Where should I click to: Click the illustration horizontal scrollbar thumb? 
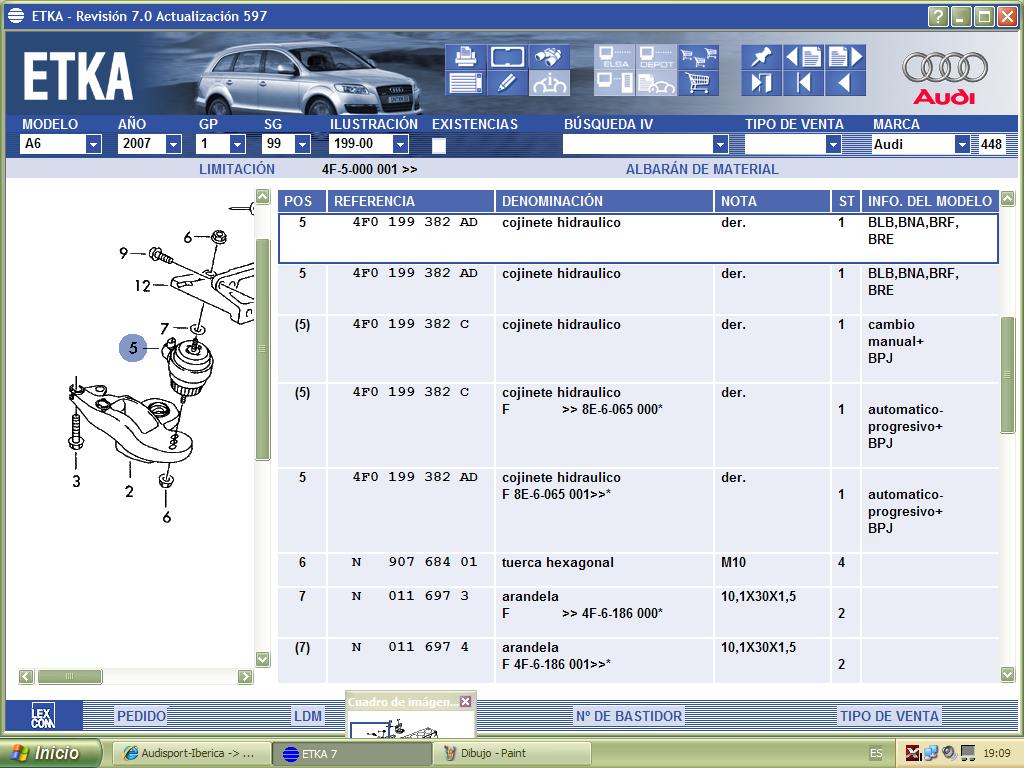tap(70, 677)
